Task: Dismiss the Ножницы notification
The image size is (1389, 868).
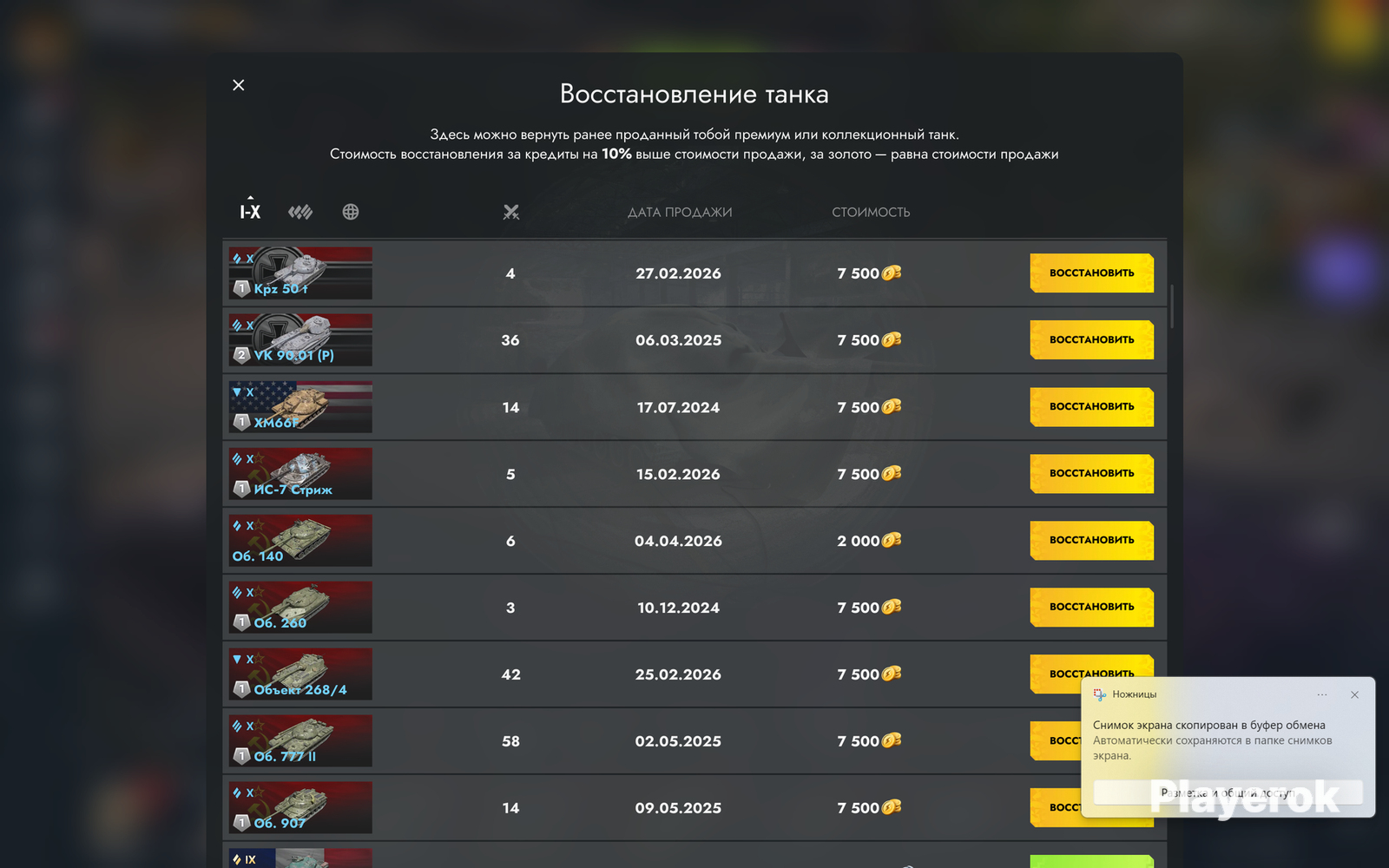Action: 1354,694
